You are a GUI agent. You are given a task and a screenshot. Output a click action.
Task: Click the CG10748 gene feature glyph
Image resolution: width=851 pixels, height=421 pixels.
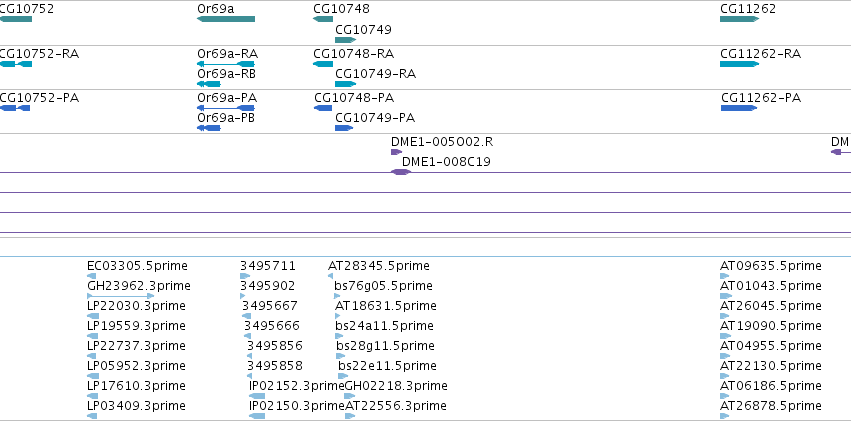point(323,19)
